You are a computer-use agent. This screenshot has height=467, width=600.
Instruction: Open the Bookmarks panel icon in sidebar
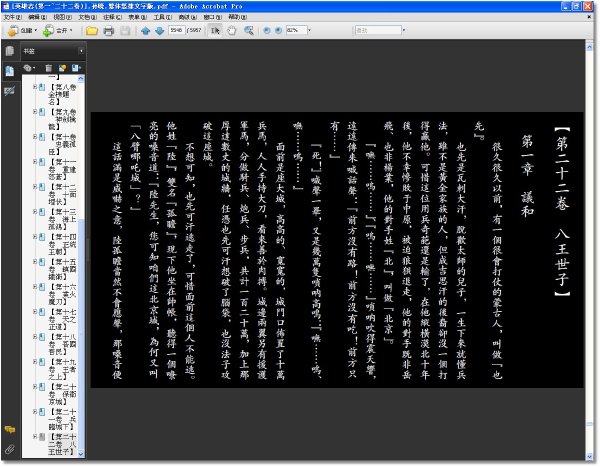click(10, 71)
